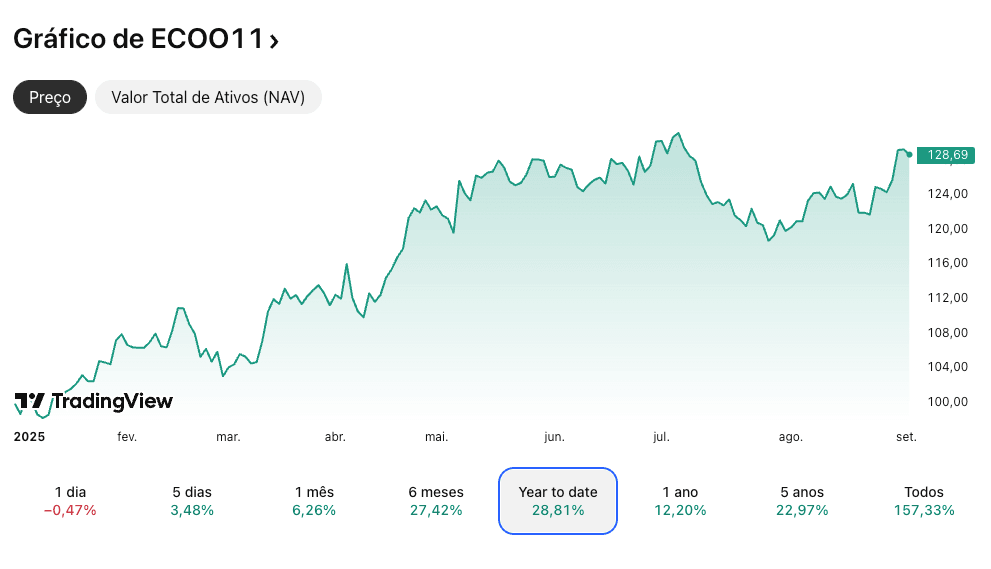Click the current price label 128,69

click(x=946, y=155)
